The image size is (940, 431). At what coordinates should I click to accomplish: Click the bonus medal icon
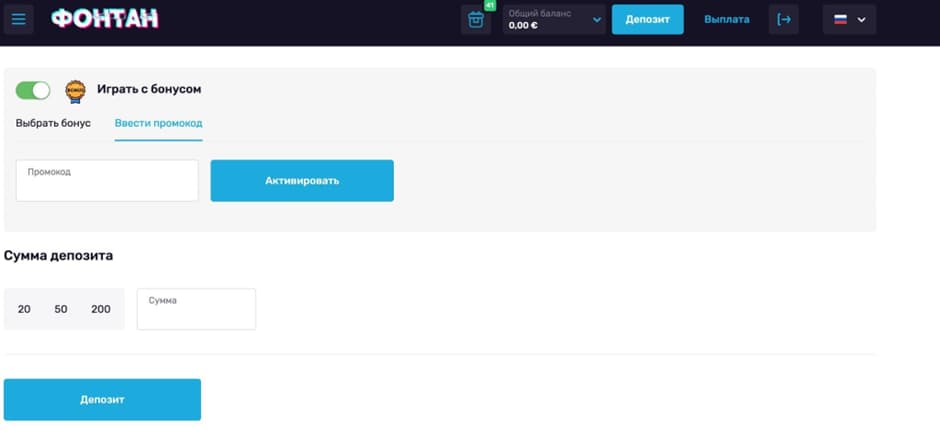pos(76,91)
